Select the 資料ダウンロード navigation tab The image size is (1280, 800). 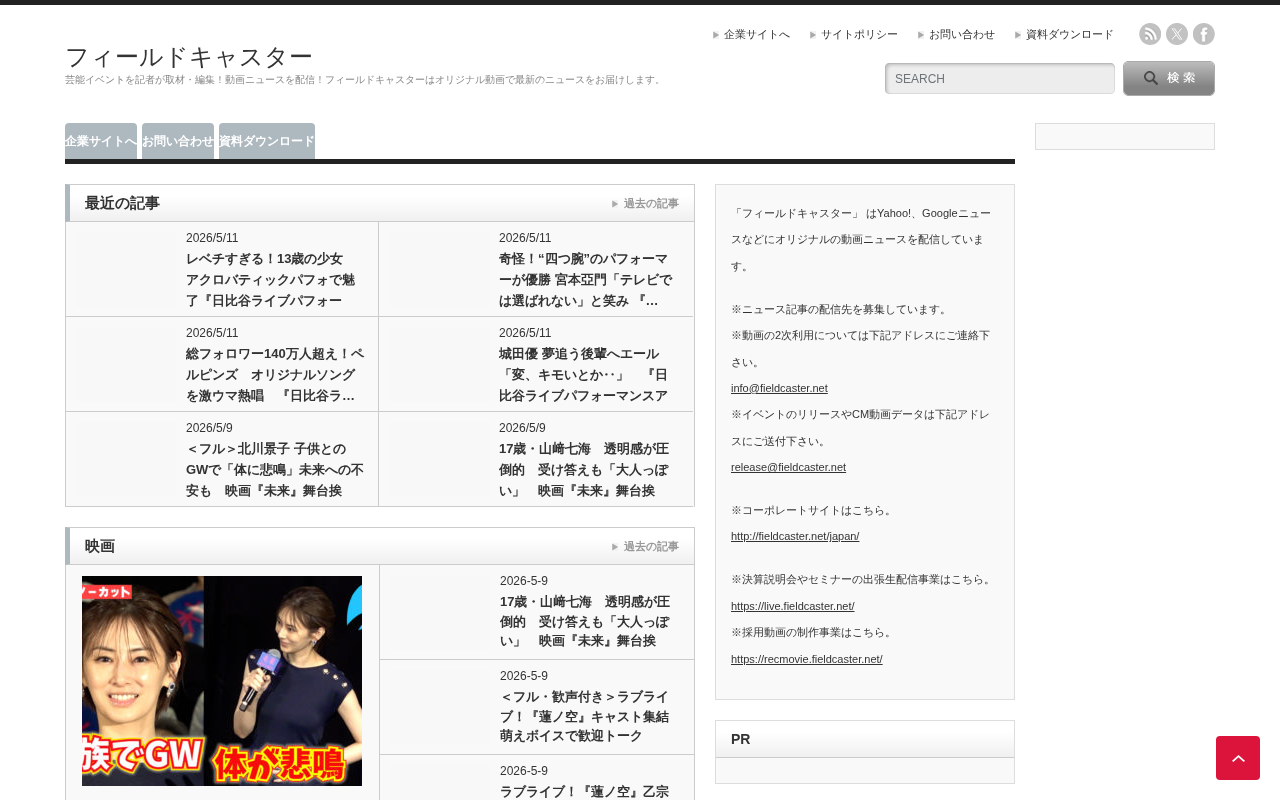coord(267,141)
